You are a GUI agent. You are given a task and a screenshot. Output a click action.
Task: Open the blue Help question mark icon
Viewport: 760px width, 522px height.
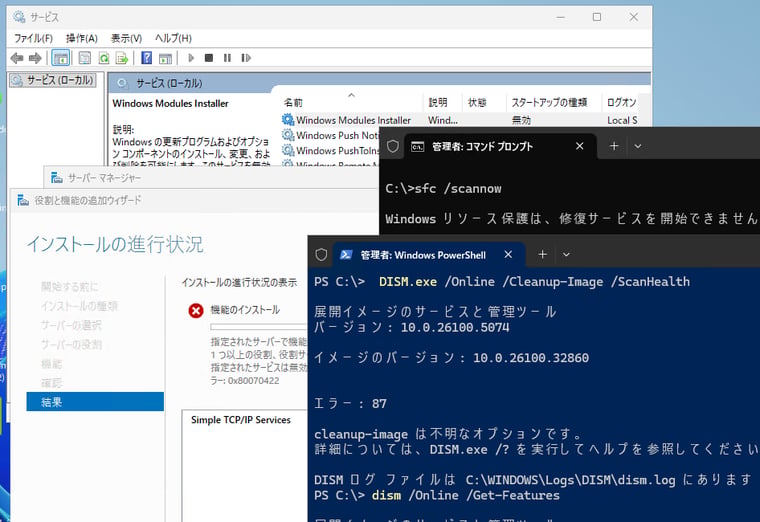(146, 58)
